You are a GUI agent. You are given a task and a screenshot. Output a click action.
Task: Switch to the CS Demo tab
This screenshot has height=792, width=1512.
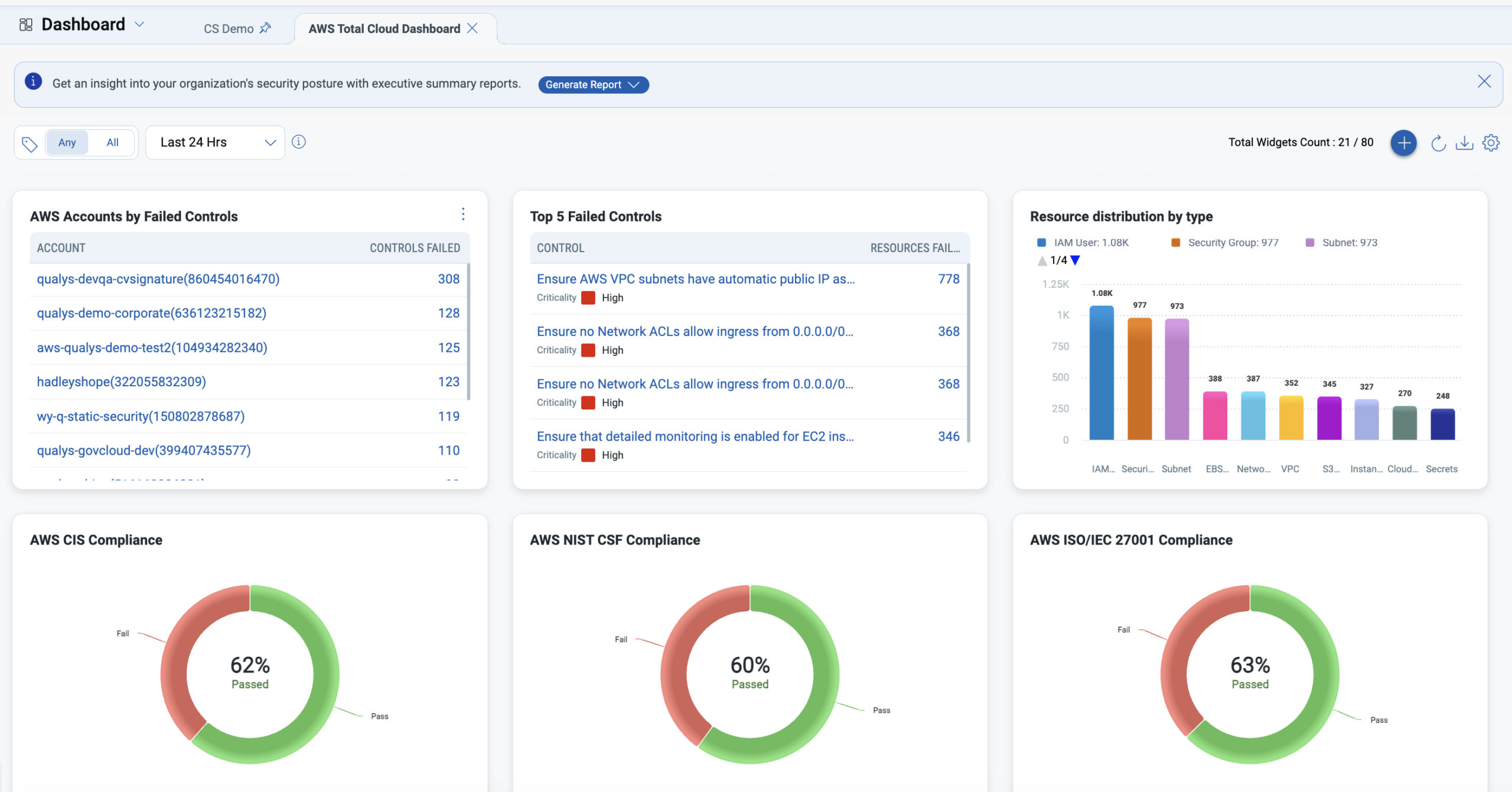pyautogui.click(x=229, y=28)
